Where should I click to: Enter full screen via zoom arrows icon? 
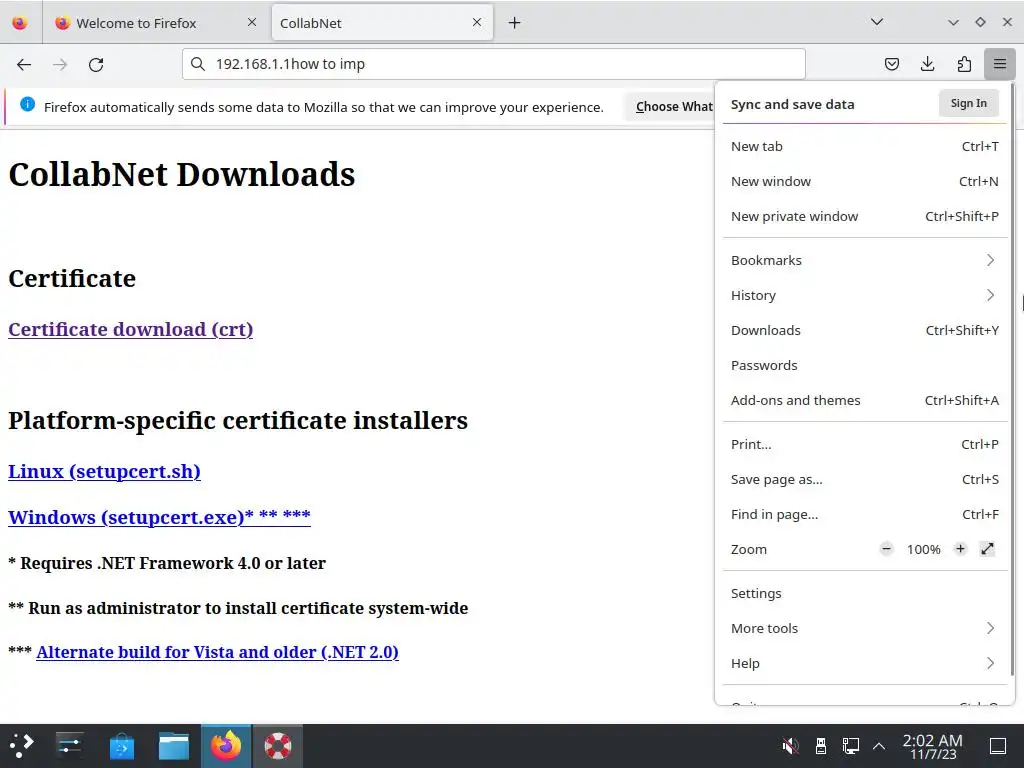(987, 549)
